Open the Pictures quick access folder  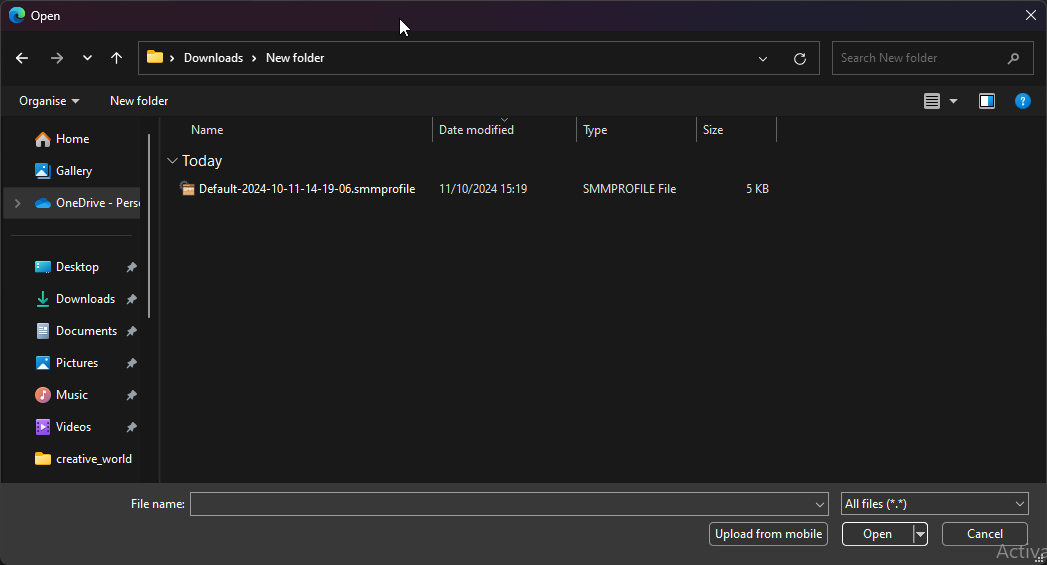pyautogui.click(x=77, y=363)
